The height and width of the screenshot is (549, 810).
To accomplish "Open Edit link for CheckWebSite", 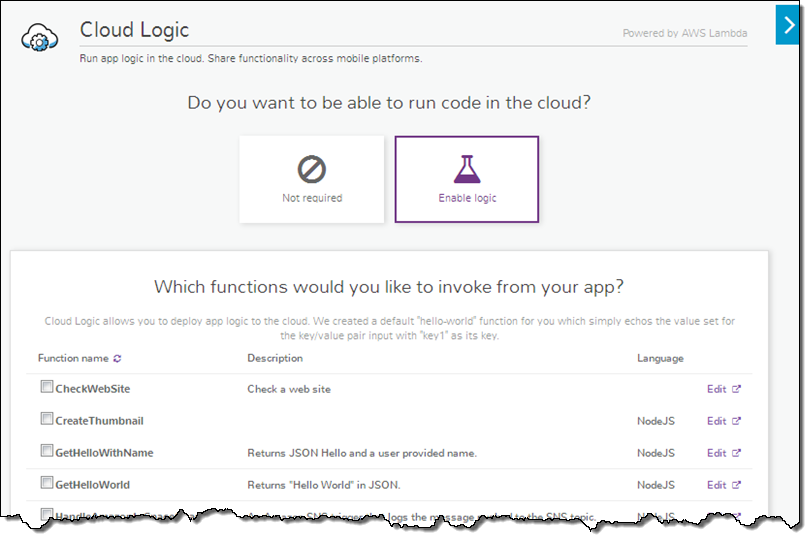I will (x=716, y=389).
